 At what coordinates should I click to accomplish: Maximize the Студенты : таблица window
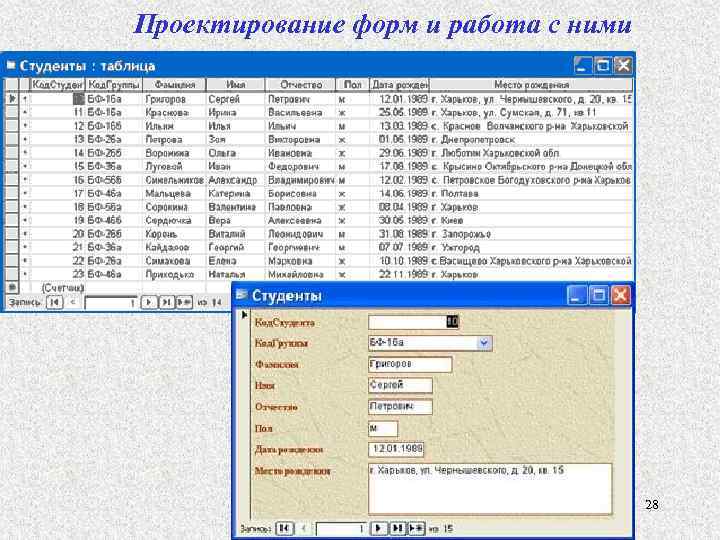603,65
